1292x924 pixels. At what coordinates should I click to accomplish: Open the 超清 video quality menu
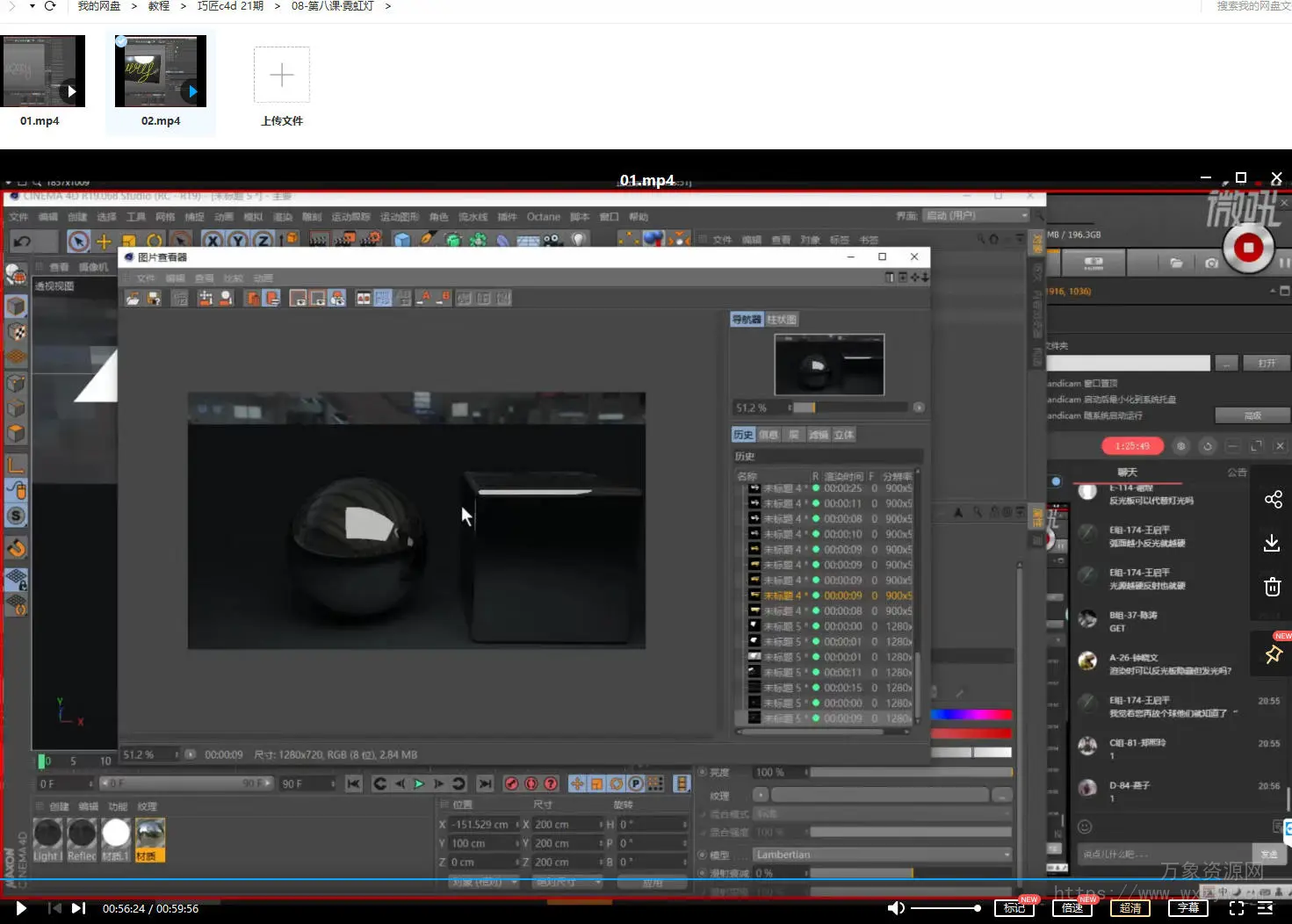tap(1130, 908)
